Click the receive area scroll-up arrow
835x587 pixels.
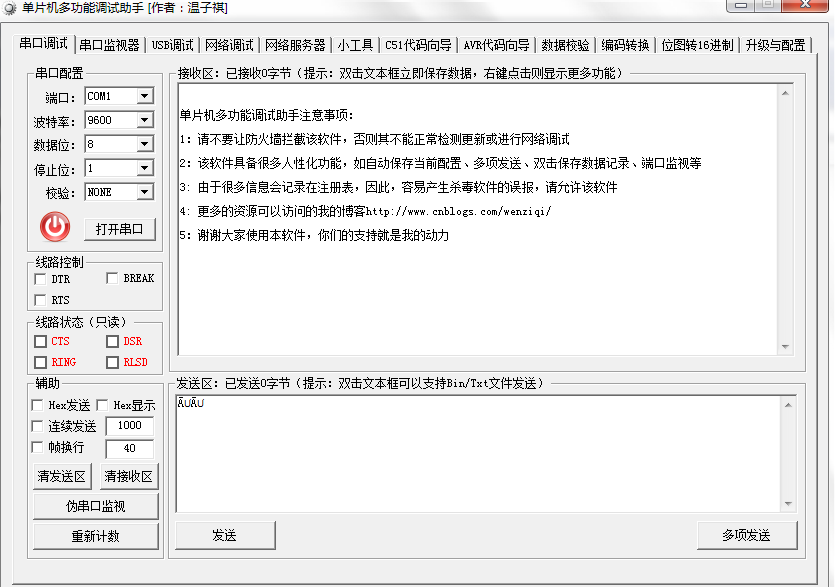coord(785,93)
